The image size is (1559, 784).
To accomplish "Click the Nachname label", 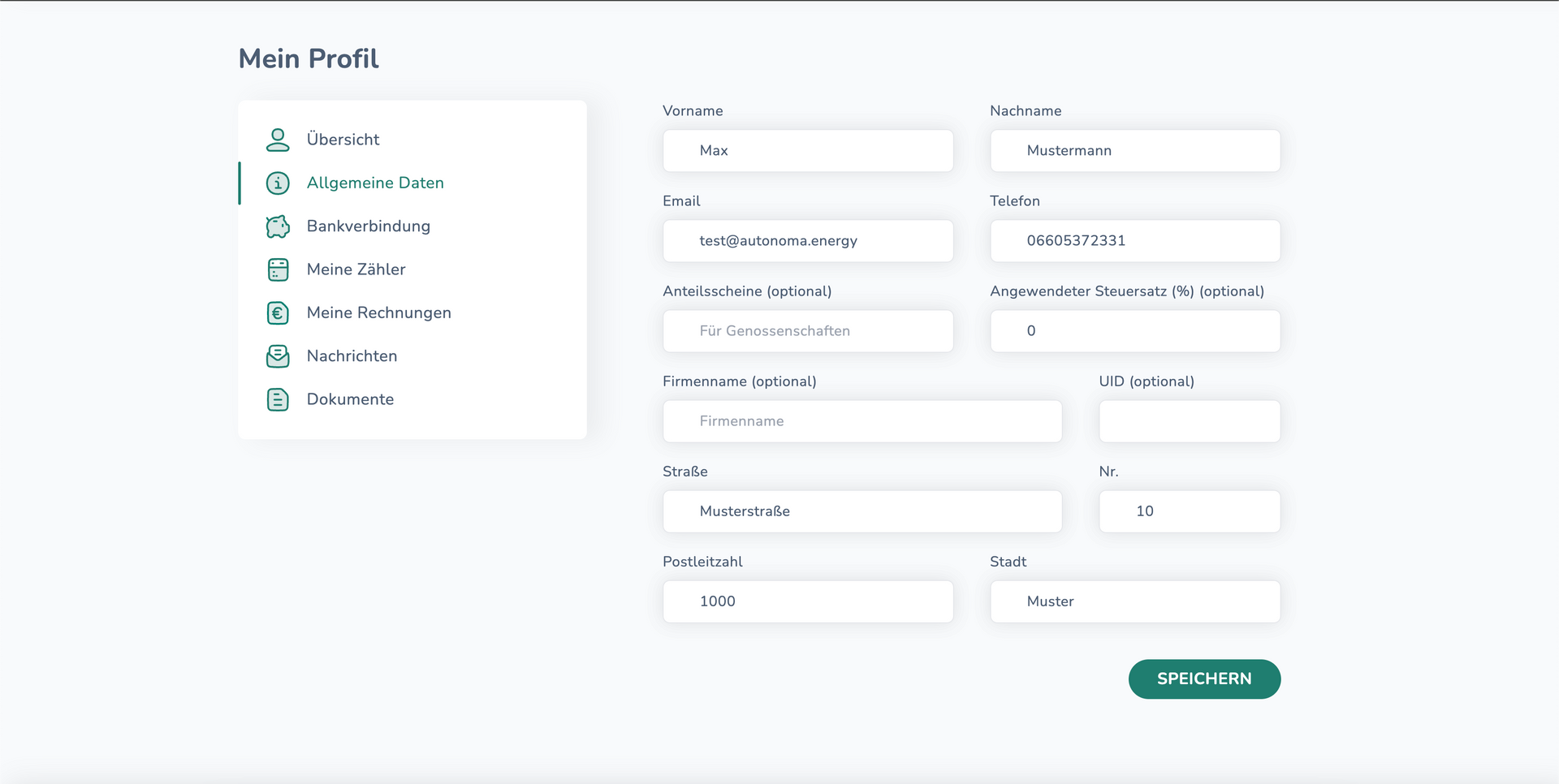I will 1026,110.
